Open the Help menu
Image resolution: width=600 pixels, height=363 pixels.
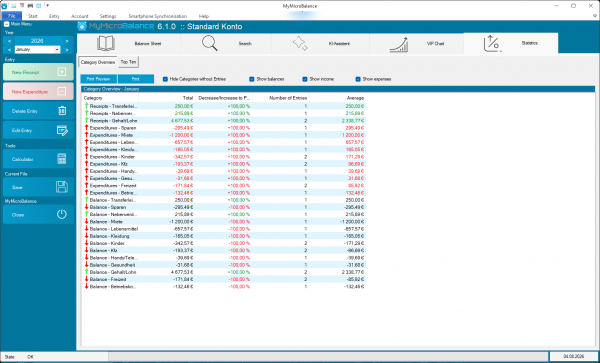pos(204,16)
